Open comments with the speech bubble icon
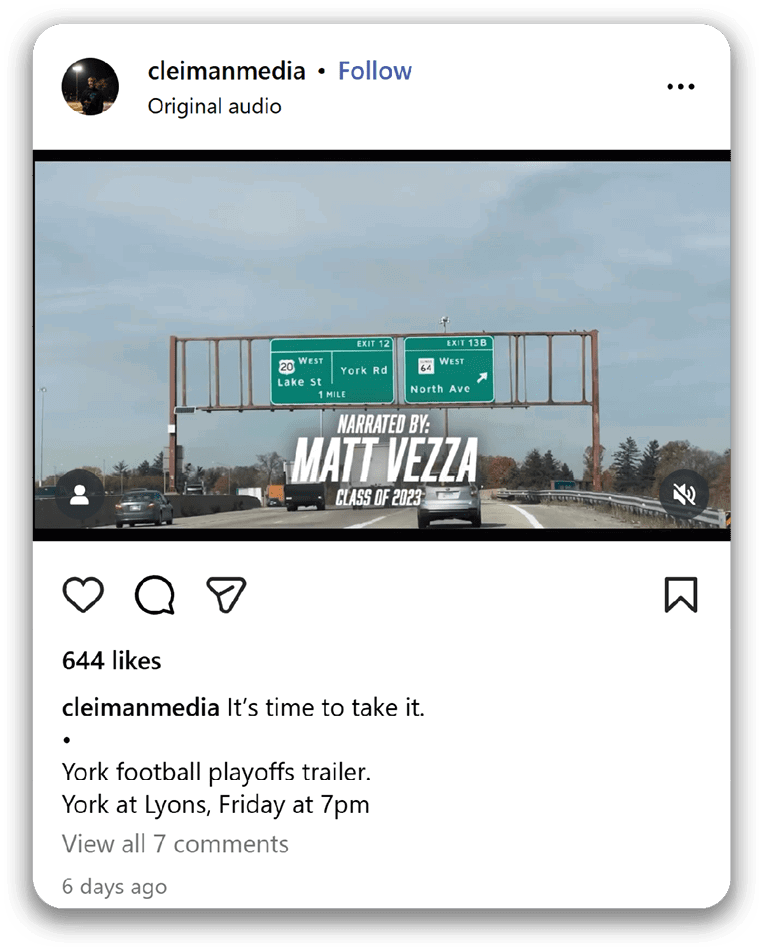The height and width of the screenshot is (950, 764). 155,594
